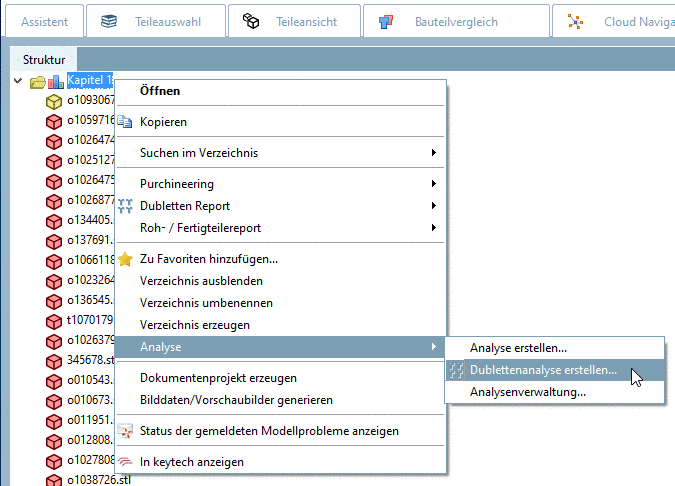
Task: Click the keytech icon in menu
Action: (x=126, y=462)
